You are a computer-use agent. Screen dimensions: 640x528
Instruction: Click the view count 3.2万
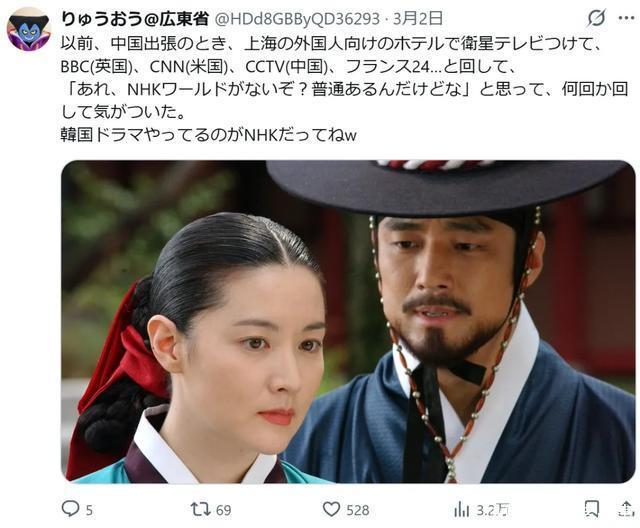[x=493, y=510]
